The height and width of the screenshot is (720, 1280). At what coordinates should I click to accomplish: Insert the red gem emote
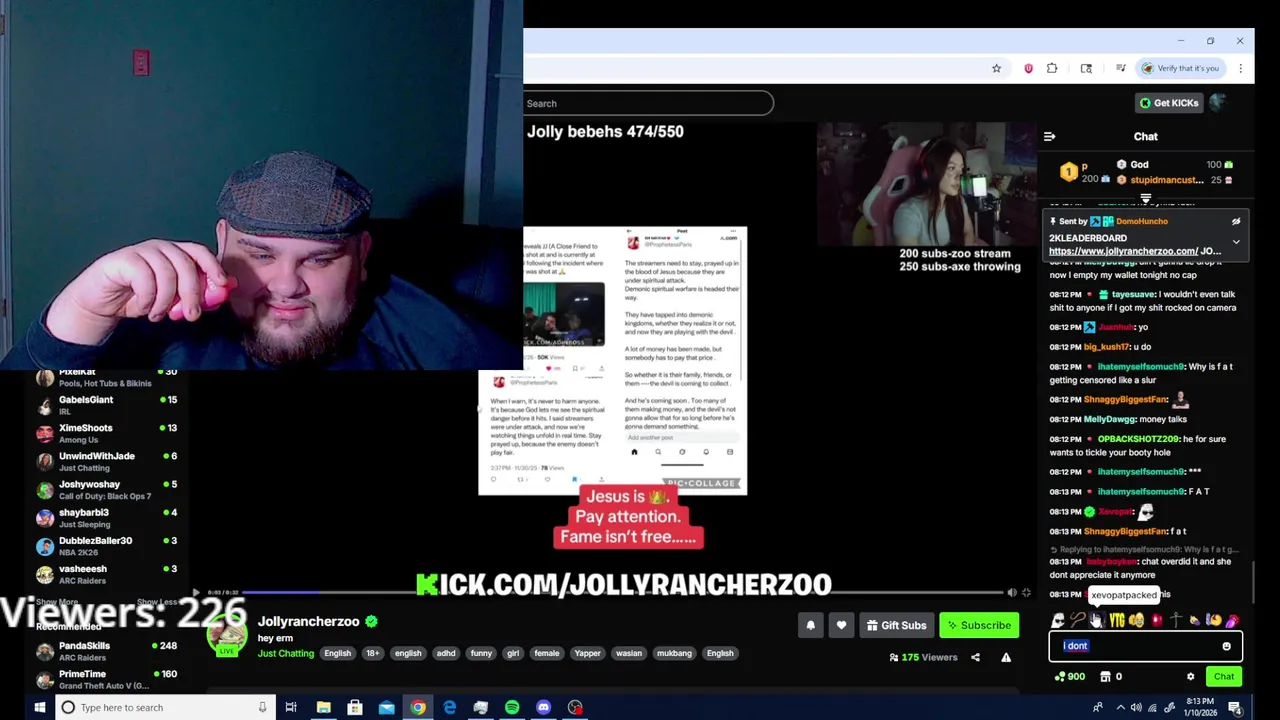(x=1156, y=621)
